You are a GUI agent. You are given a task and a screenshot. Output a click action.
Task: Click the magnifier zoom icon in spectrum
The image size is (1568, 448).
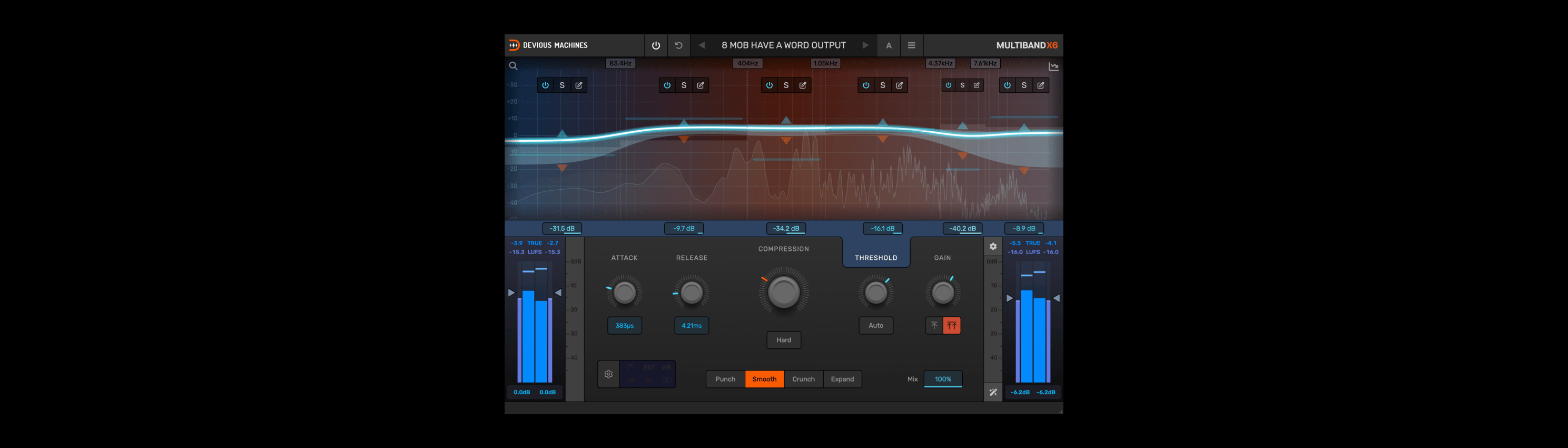tap(513, 66)
